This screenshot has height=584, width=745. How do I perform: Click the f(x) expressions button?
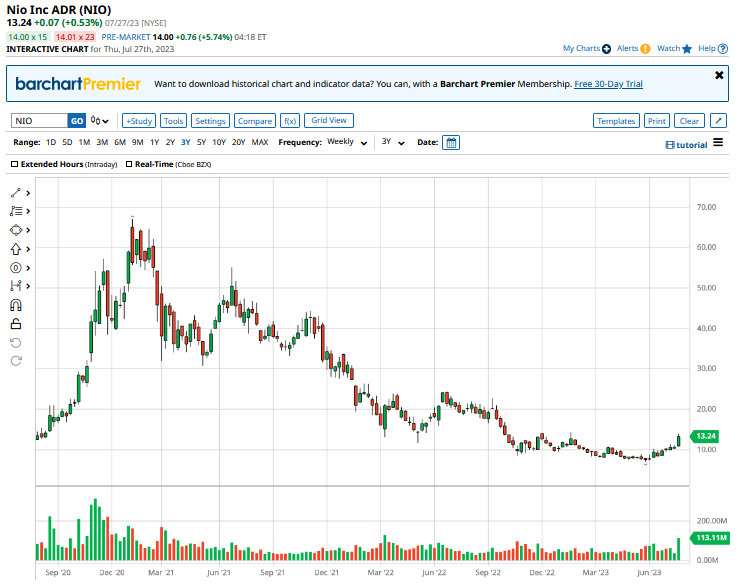[290, 121]
